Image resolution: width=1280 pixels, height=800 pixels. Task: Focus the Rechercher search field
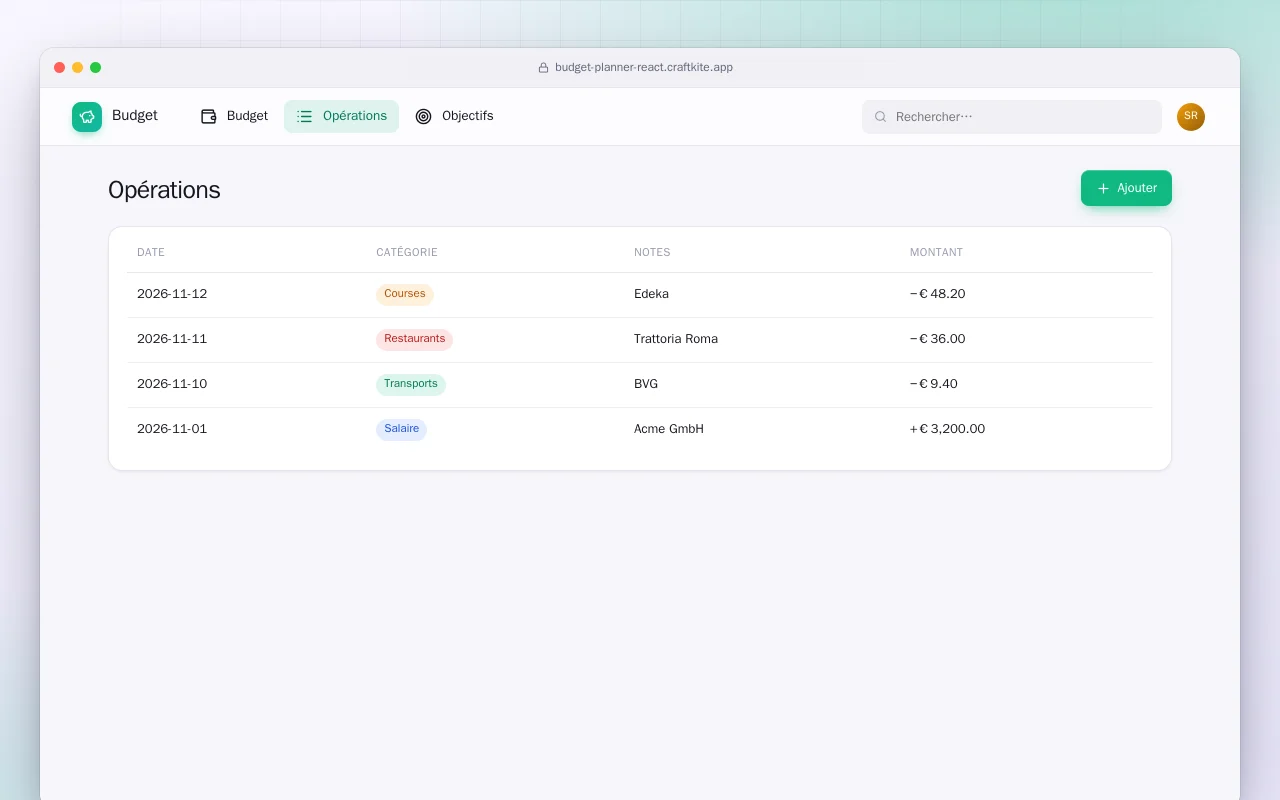coord(1012,117)
